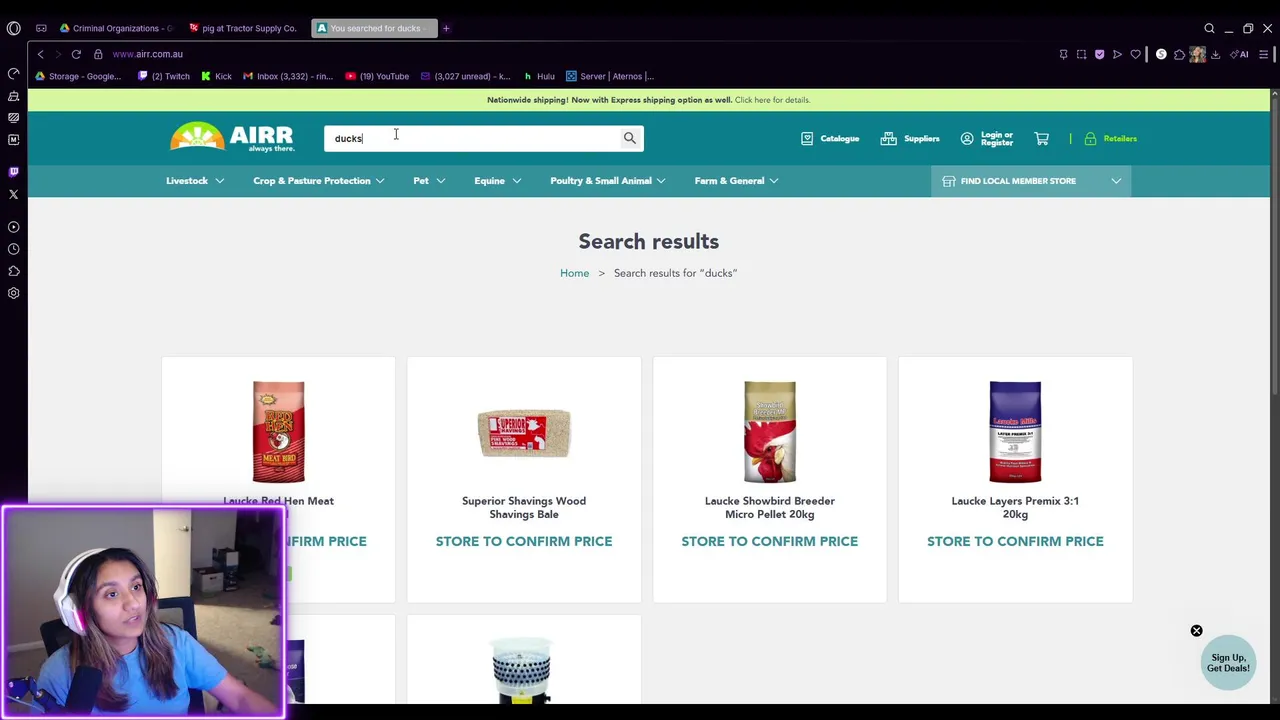This screenshot has width=1280, height=720.
Task: Go to Home breadcrumb link
Action: point(574,273)
